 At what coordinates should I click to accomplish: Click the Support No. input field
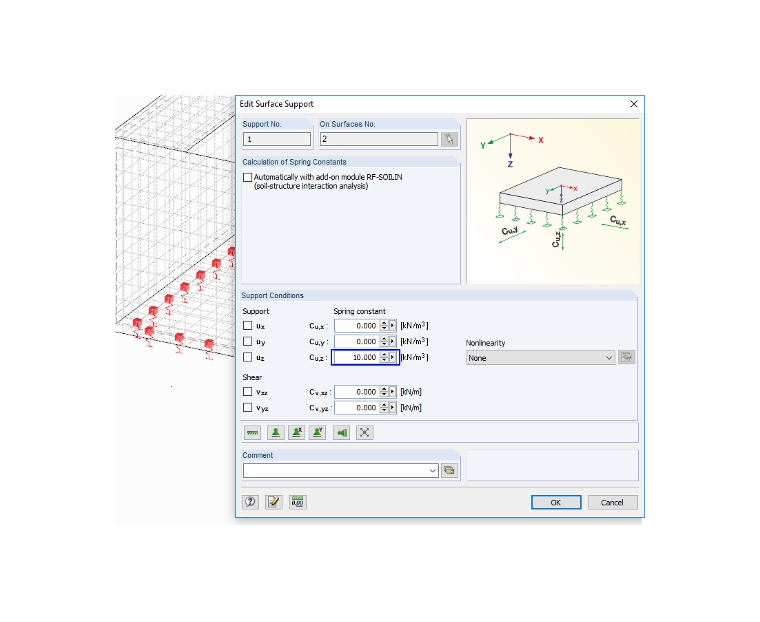(277, 139)
